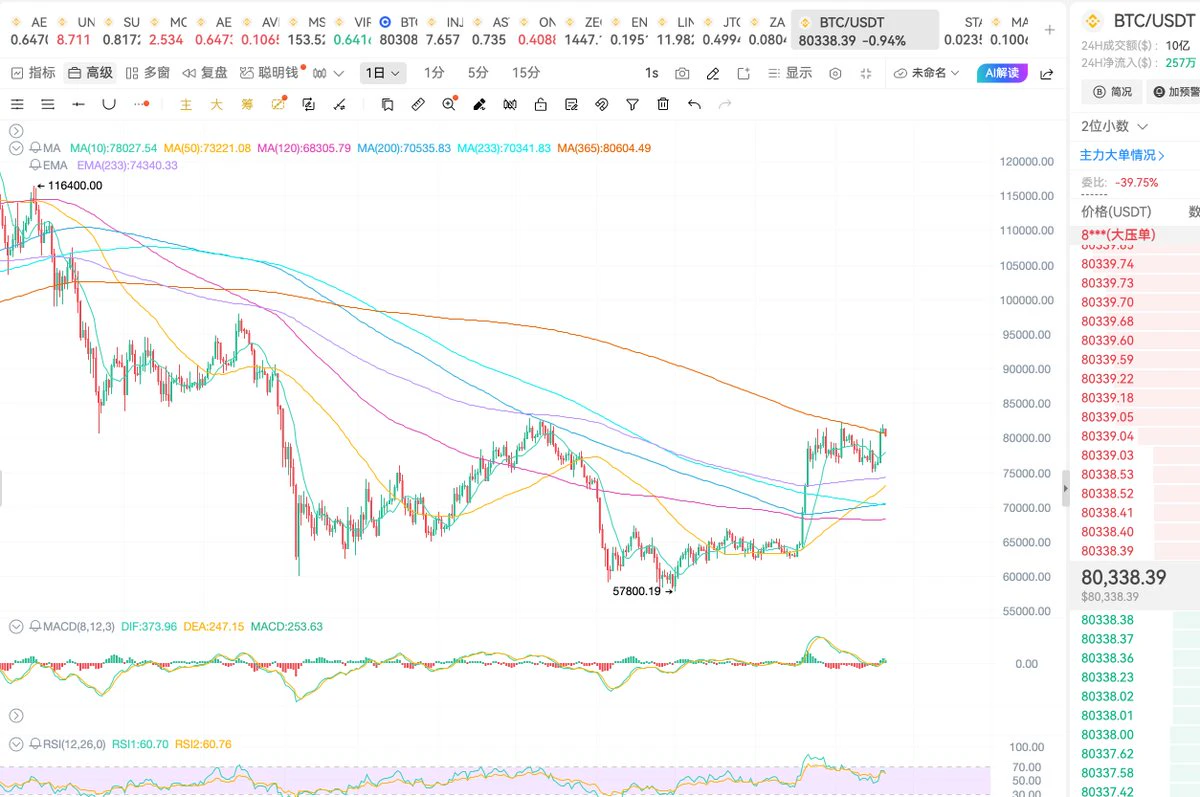Select the U-shaped arc drawing tool
Viewport: 1200px width, 797px height.
[x=109, y=104]
